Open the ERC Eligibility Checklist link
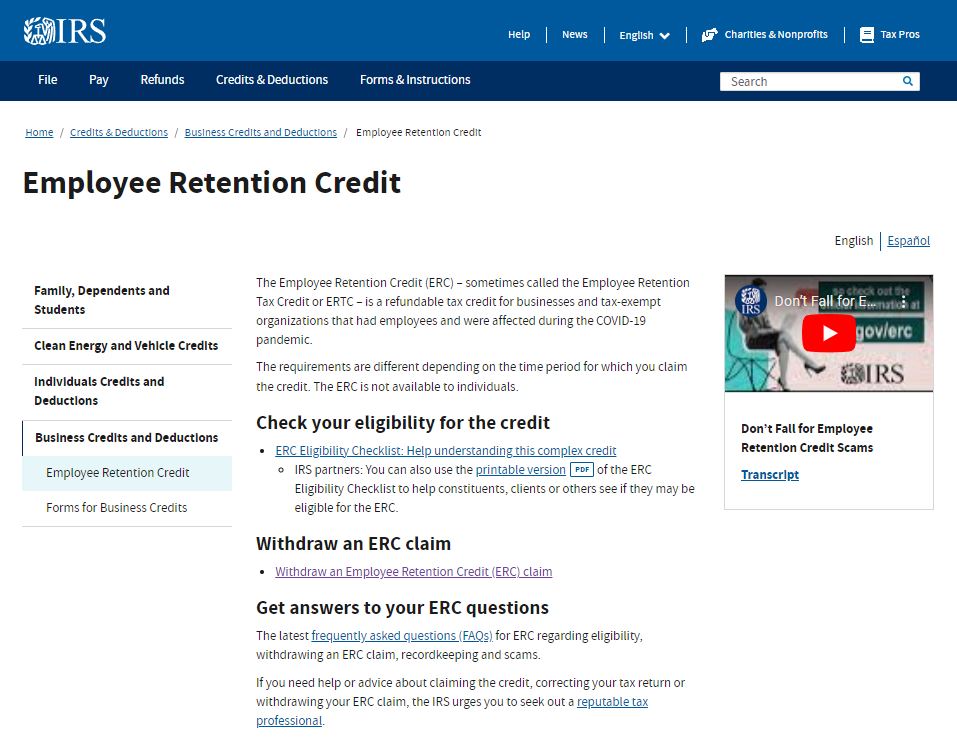The width and height of the screenshot is (957, 739). coord(446,450)
